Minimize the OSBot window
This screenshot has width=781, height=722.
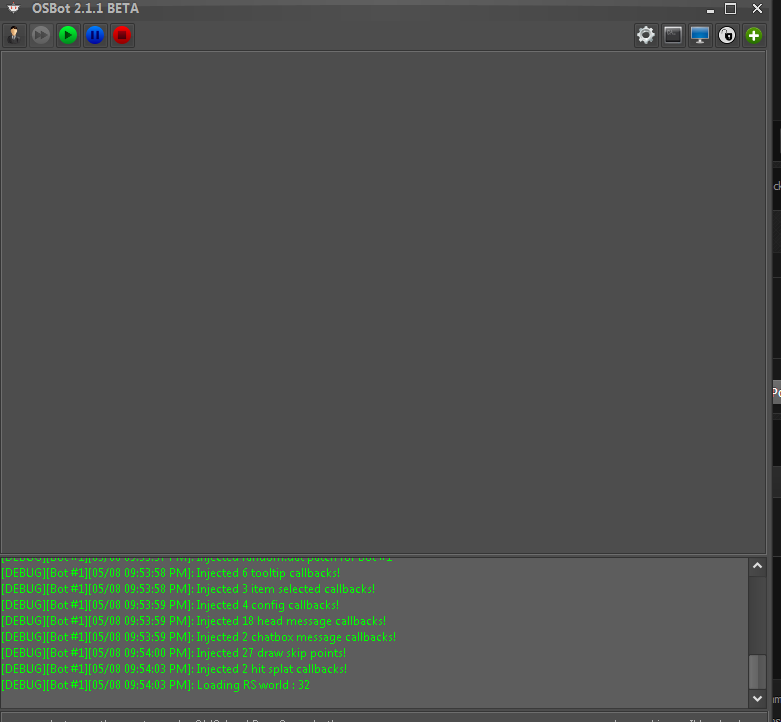pos(710,10)
